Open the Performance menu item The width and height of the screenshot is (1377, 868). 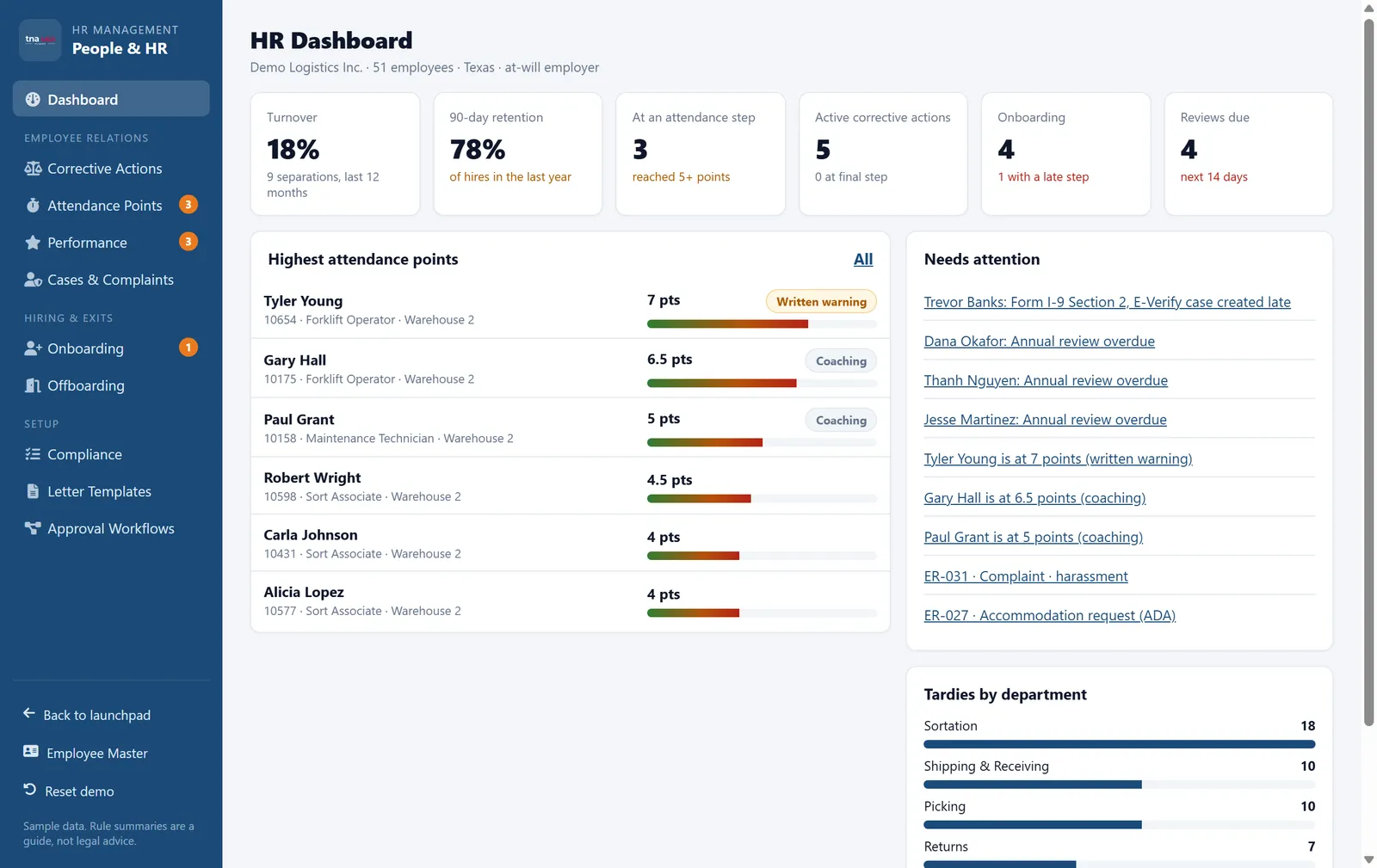click(111, 243)
